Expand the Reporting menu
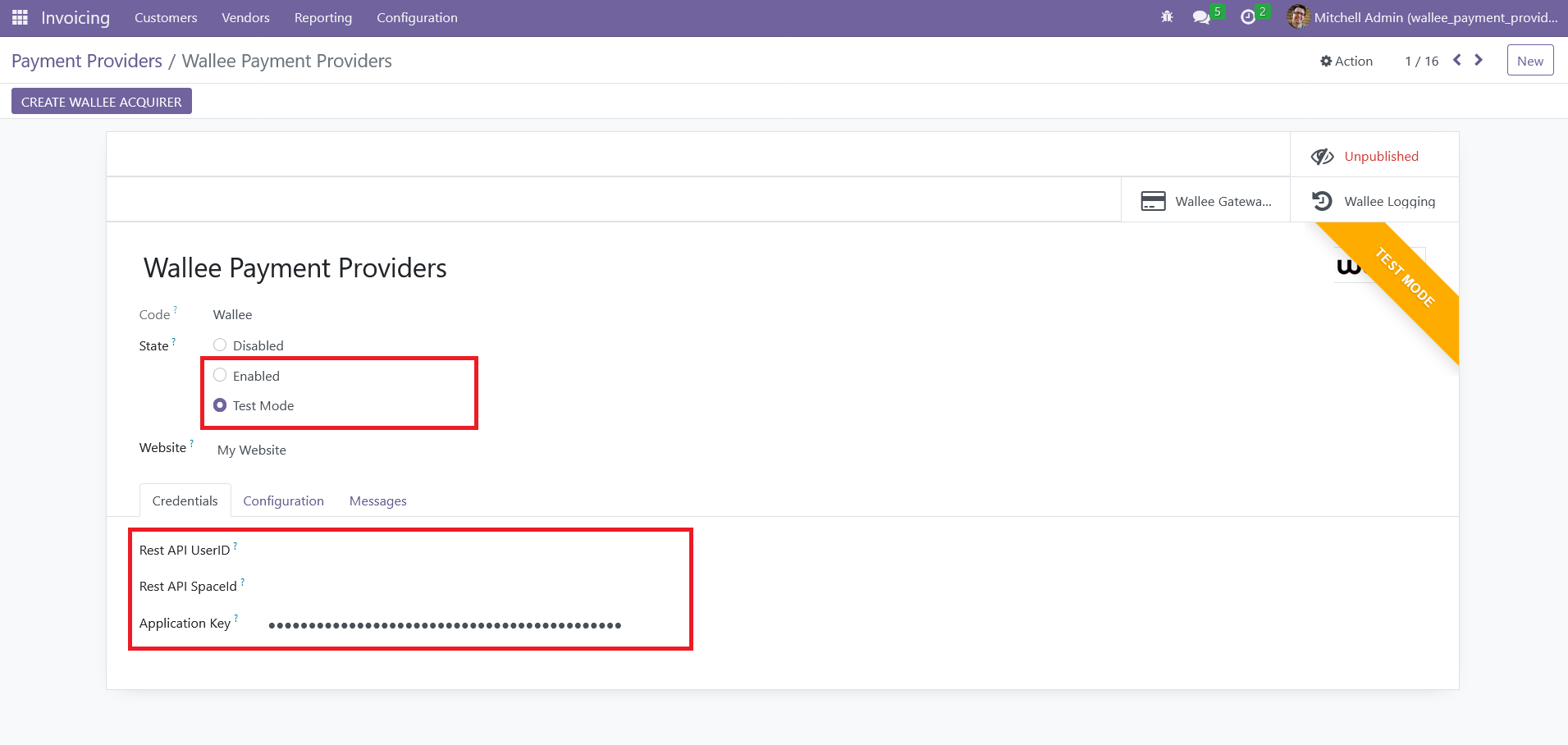The image size is (1568, 745). [x=322, y=18]
